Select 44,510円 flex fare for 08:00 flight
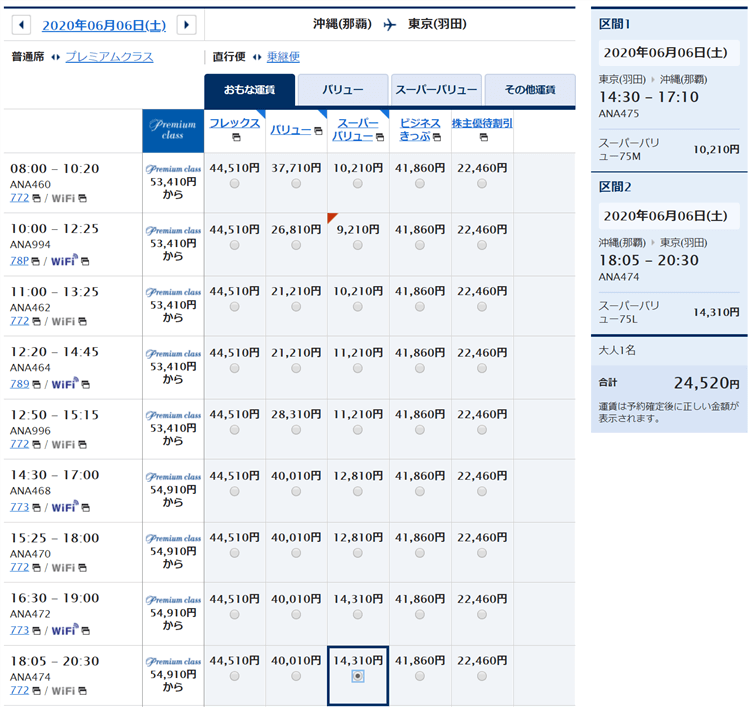The image size is (750, 707). point(234,184)
